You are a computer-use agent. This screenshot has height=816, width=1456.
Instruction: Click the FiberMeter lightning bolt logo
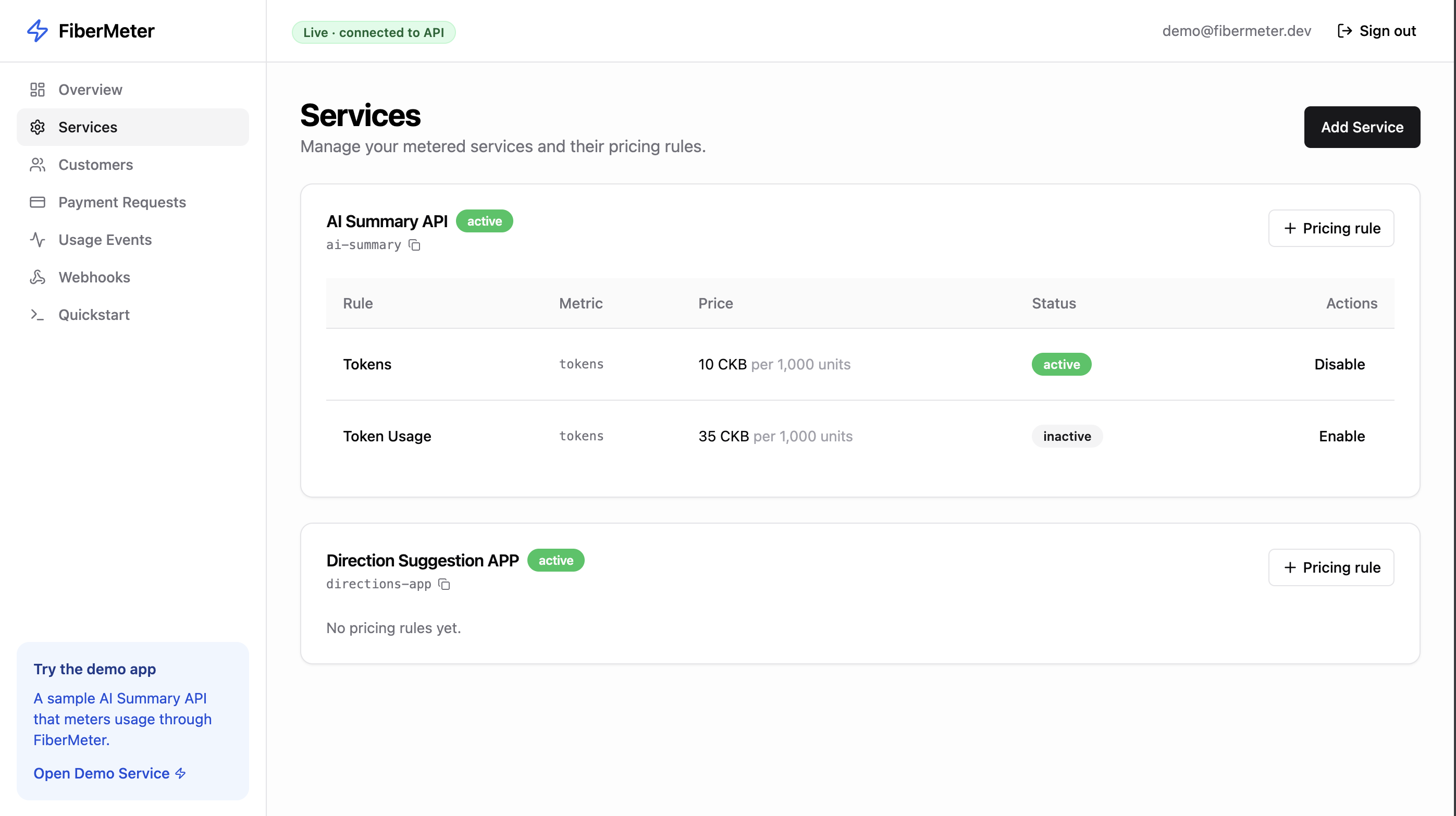(x=38, y=31)
